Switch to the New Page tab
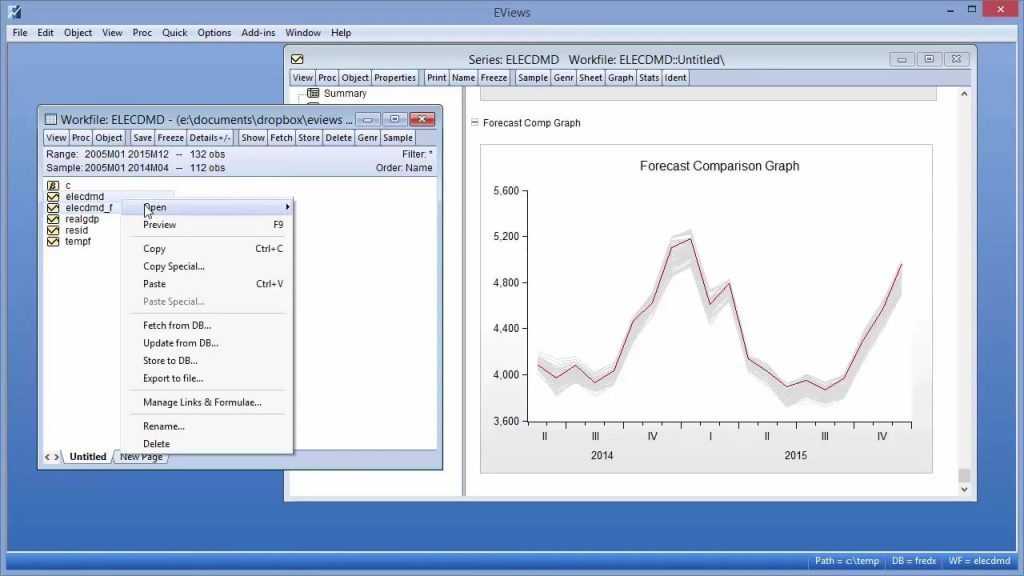Viewport: 1024px width, 576px height. point(140,456)
